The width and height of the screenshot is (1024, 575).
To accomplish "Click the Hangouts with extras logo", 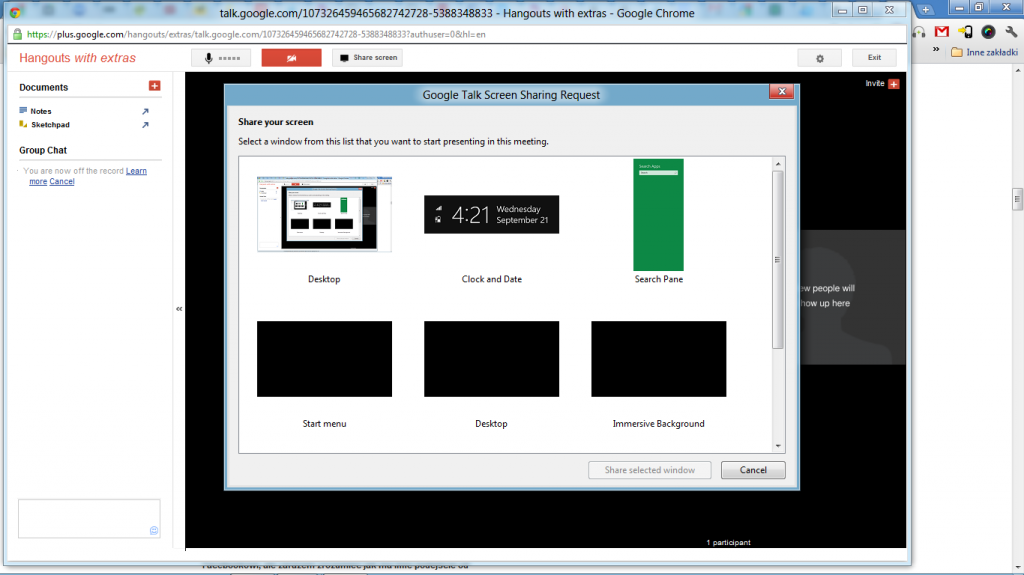I will [x=78, y=58].
